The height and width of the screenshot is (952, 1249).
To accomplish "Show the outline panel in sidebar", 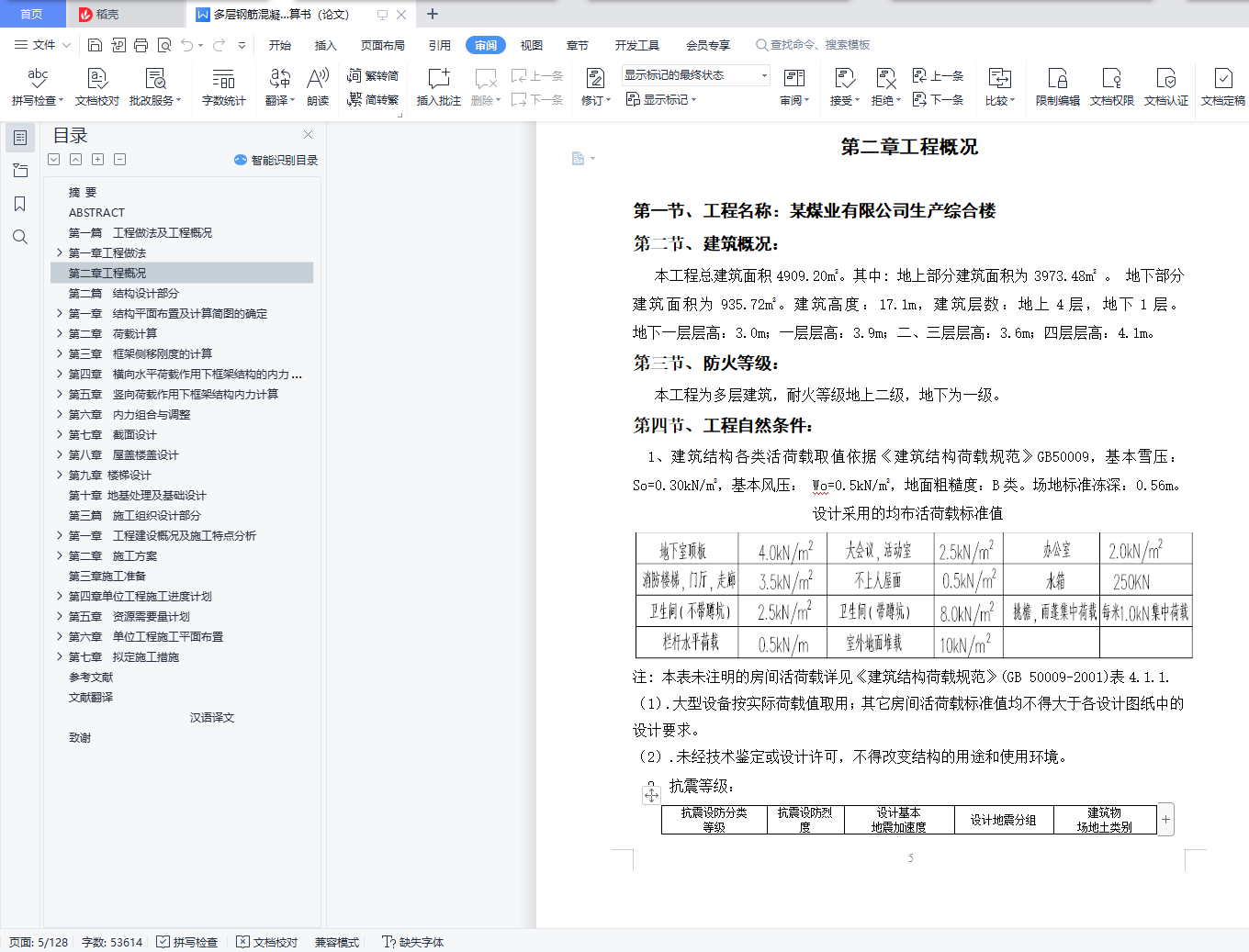I will tap(19, 138).
